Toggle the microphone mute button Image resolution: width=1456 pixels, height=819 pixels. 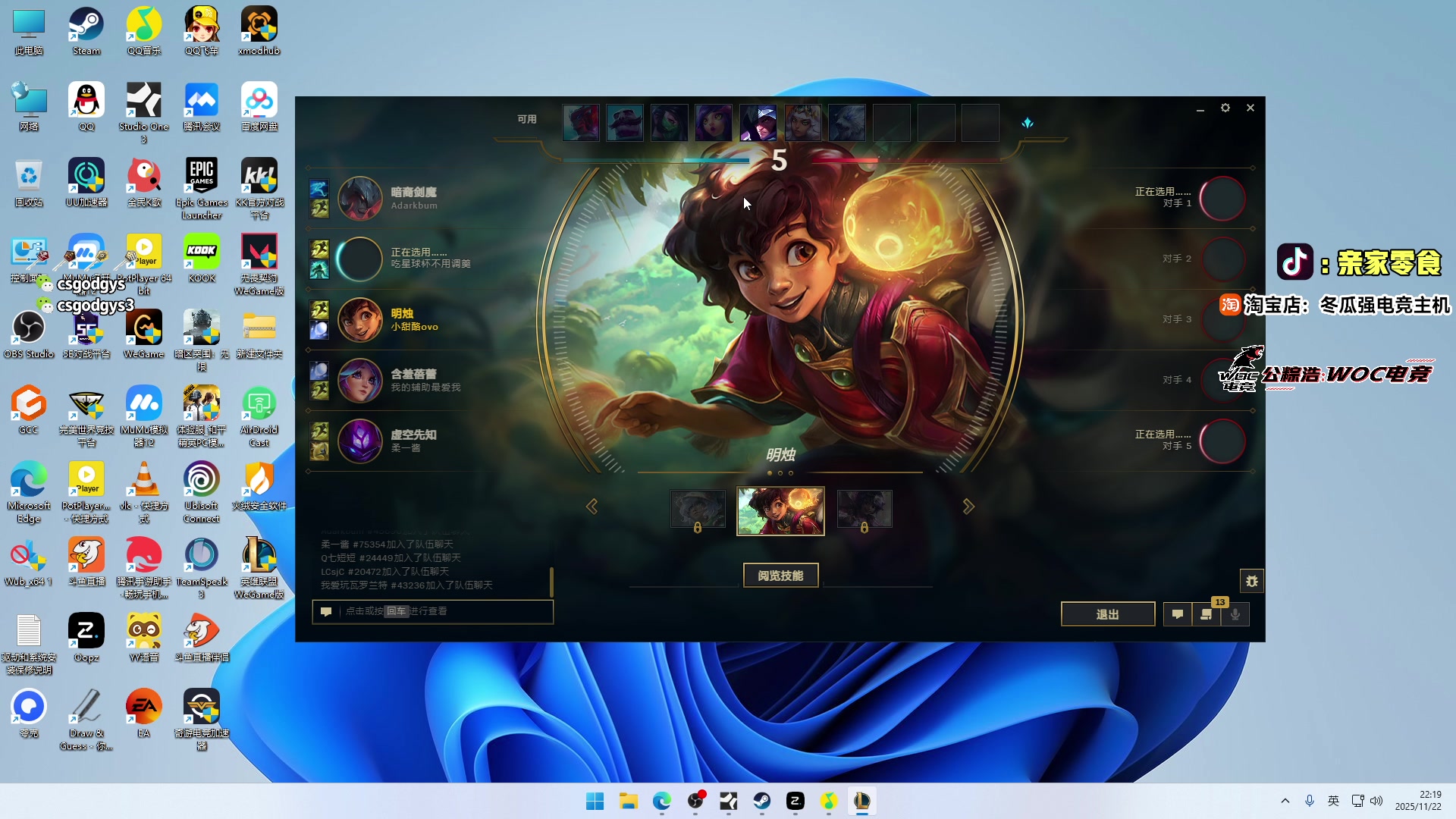coord(1235,614)
